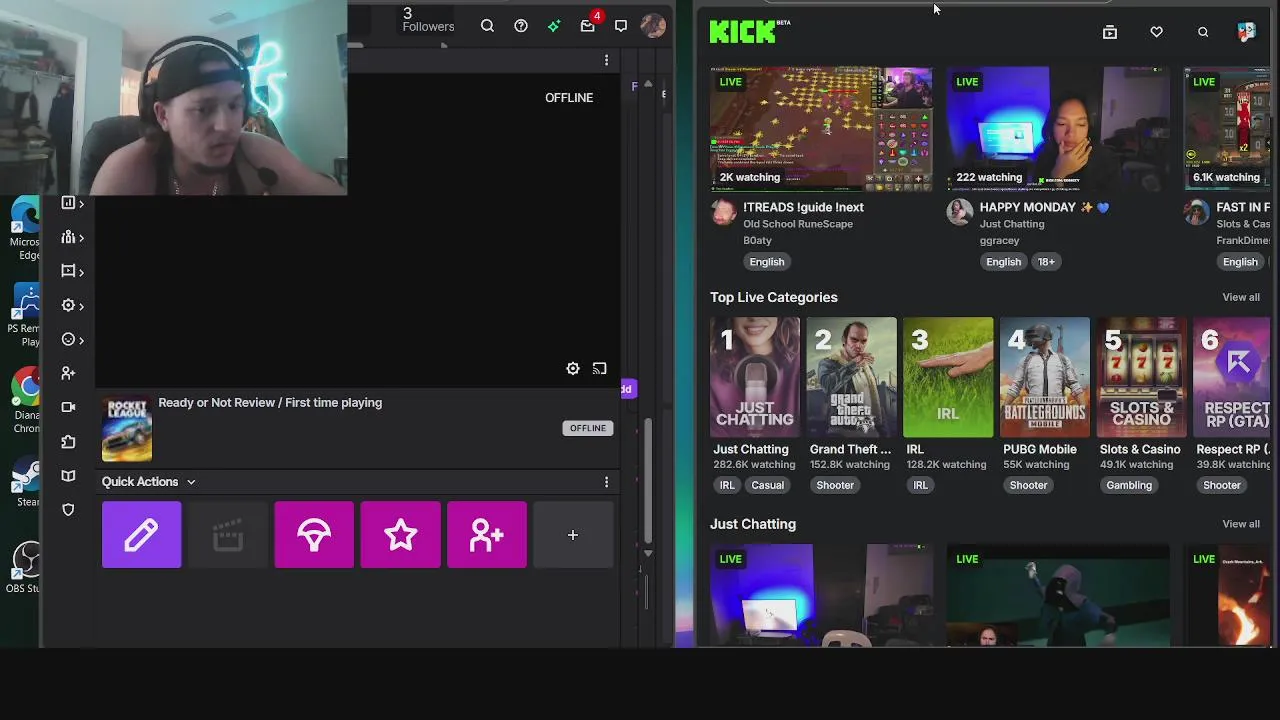Viewport: 1280px width, 720px height.
Task: Open Google Chrome desktop shortcut
Action: (x=26, y=399)
